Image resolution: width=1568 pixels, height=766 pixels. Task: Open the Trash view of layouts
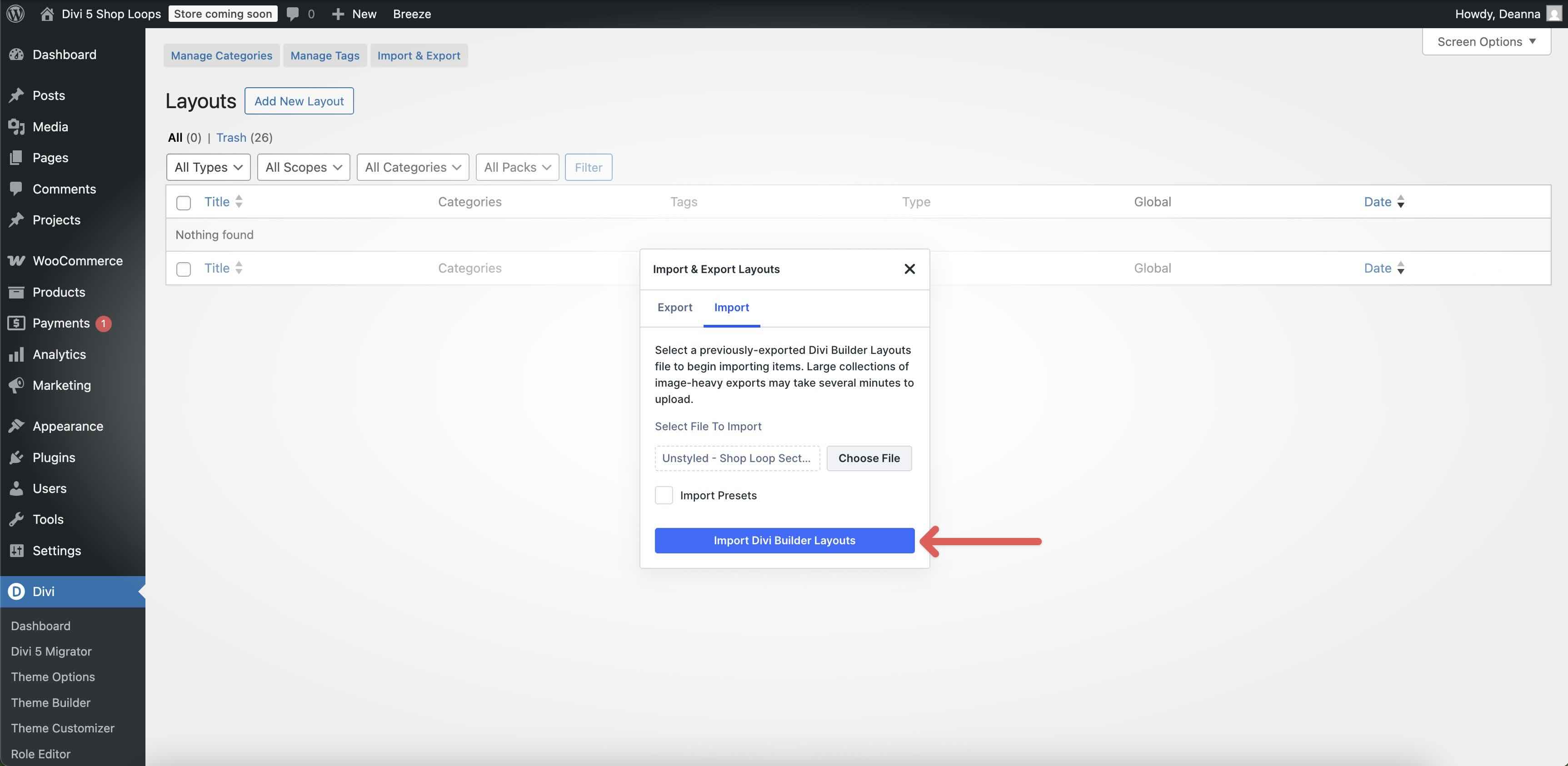coord(231,138)
